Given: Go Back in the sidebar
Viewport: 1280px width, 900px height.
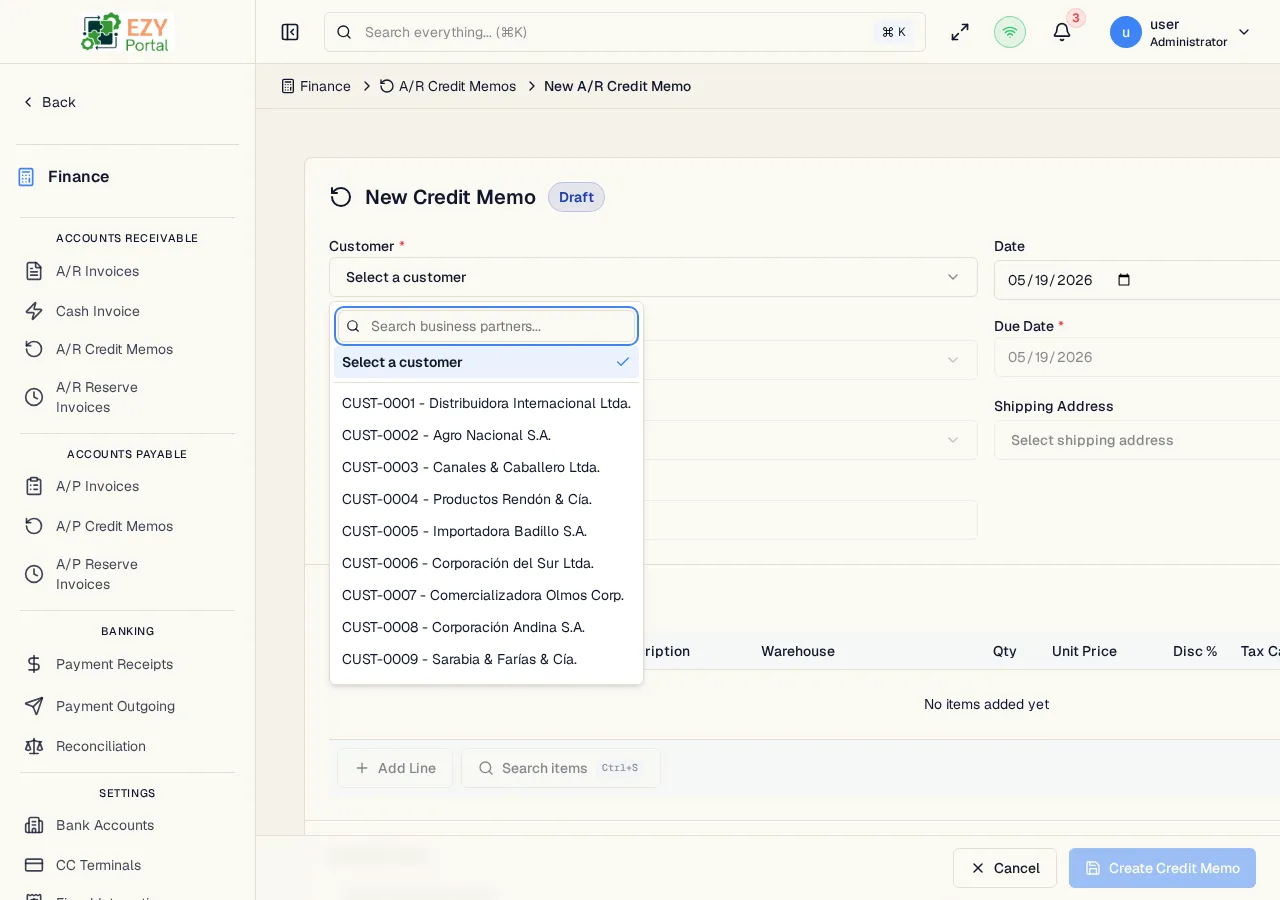Looking at the screenshot, I should tap(49, 102).
